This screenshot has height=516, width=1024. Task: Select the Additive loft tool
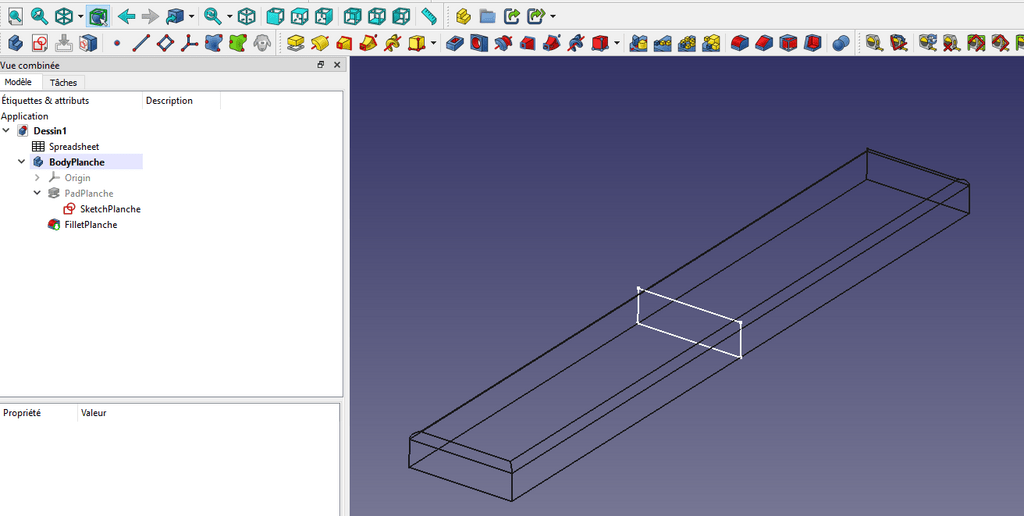pos(344,43)
